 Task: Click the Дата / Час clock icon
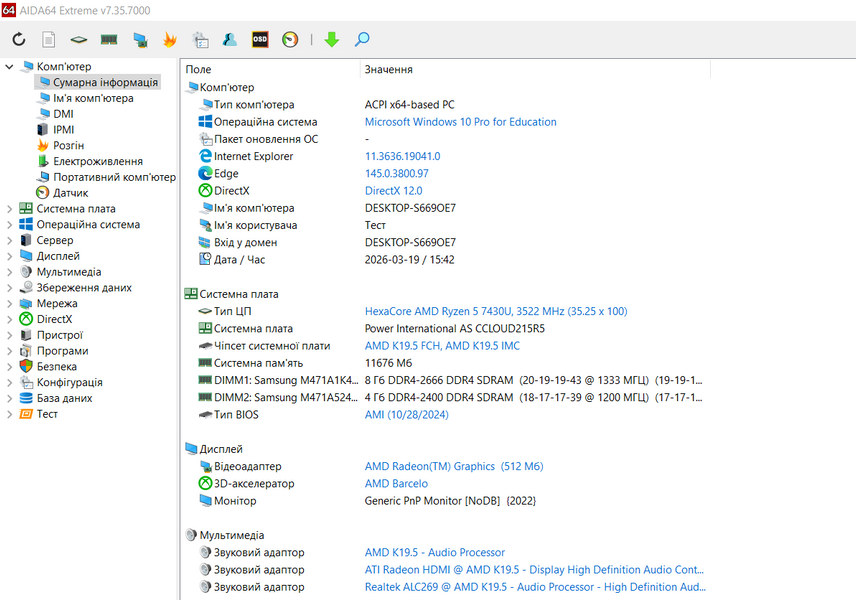click(205, 259)
